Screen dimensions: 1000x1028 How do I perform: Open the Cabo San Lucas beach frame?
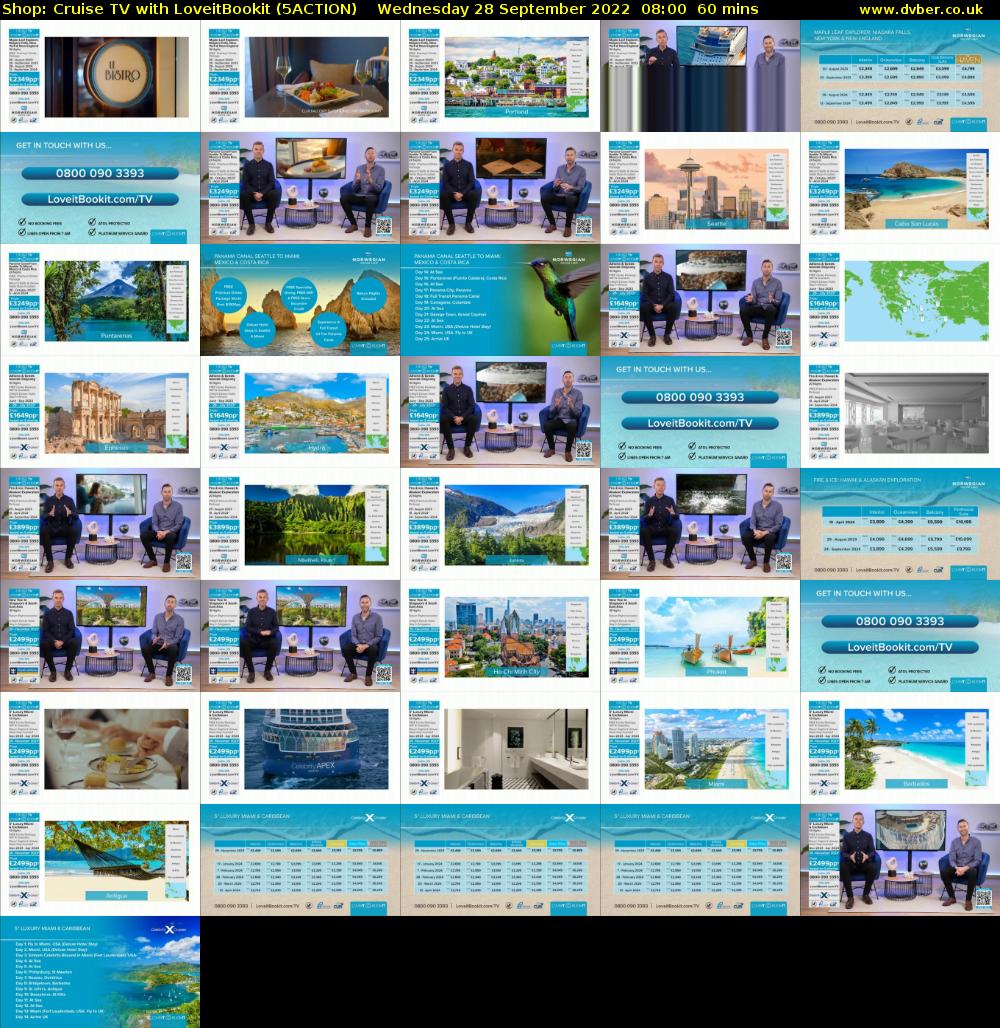pyautogui.click(x=900, y=188)
